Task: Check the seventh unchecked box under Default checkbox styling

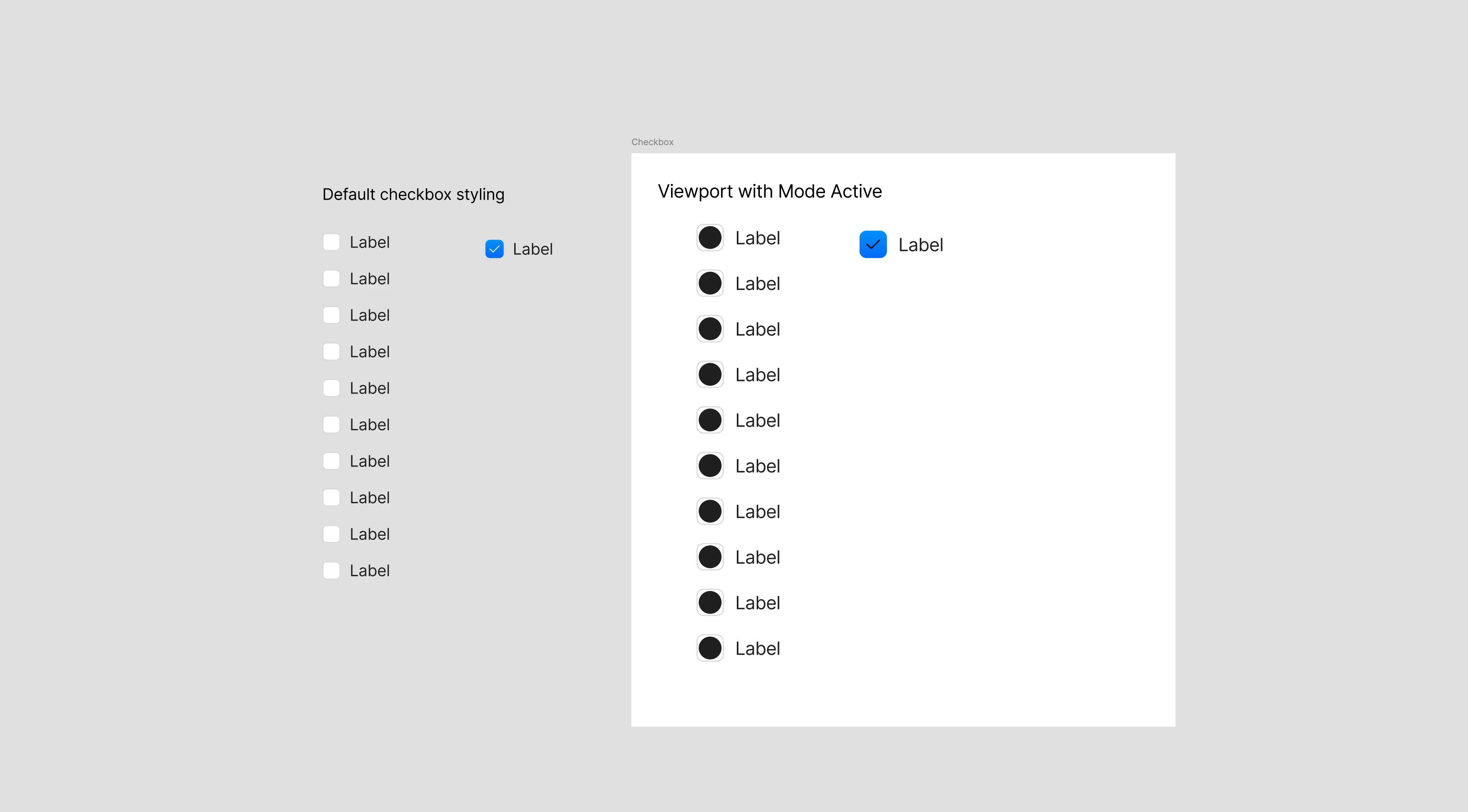Action: click(331, 461)
